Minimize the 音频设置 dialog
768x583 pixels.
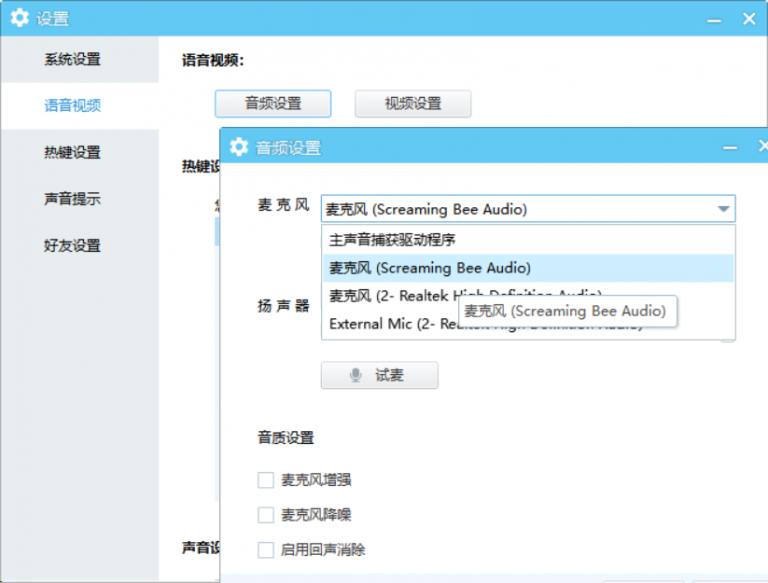732,147
